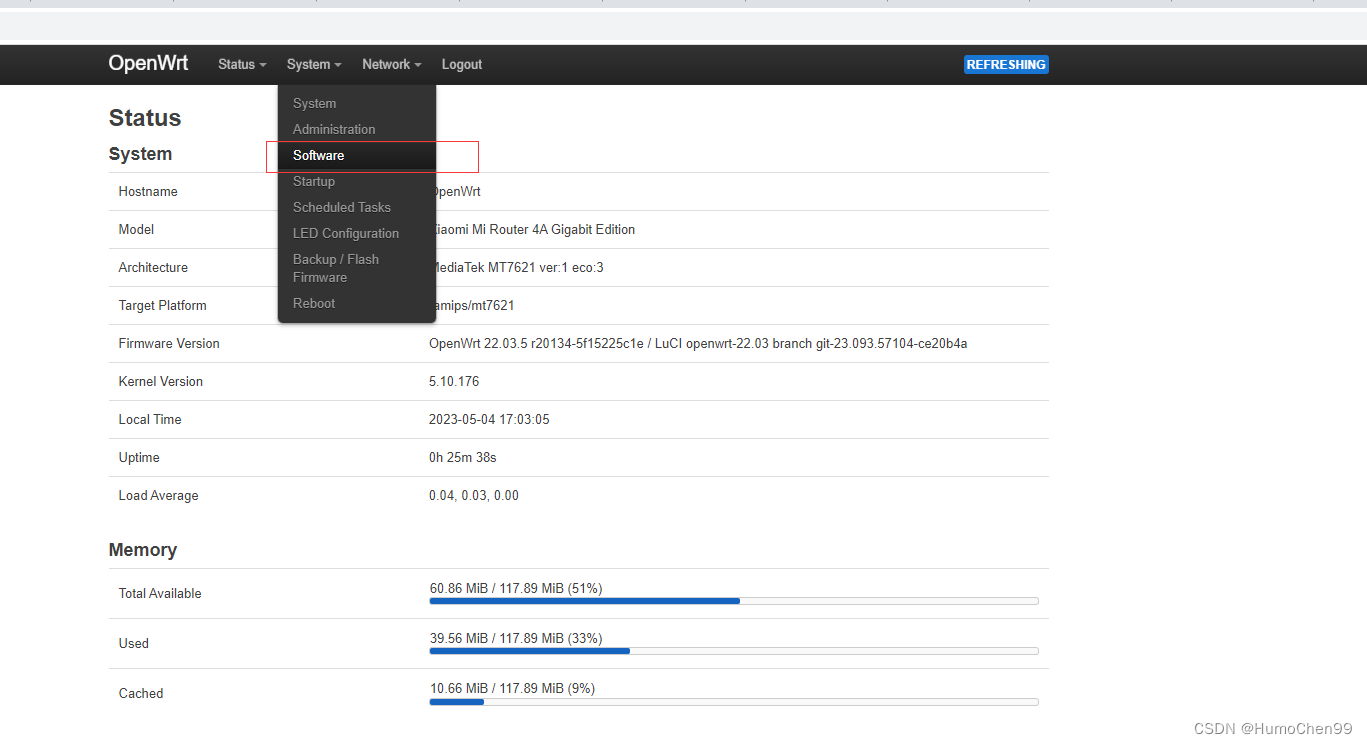Screen dimensions: 1367x744
Task: Click the Used memory progress bar
Action: click(734, 651)
